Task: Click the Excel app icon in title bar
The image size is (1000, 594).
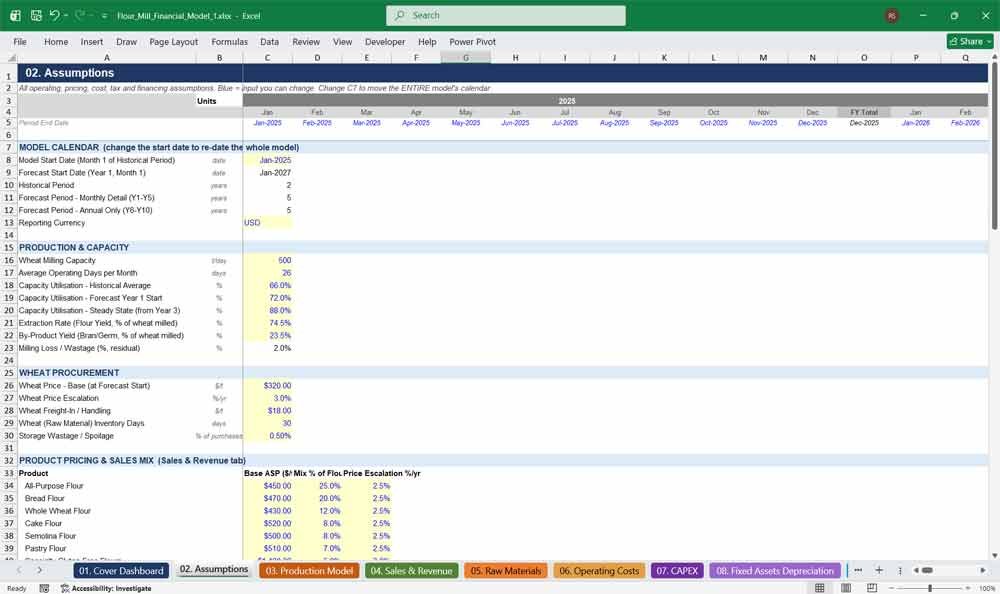Action: click(15, 15)
